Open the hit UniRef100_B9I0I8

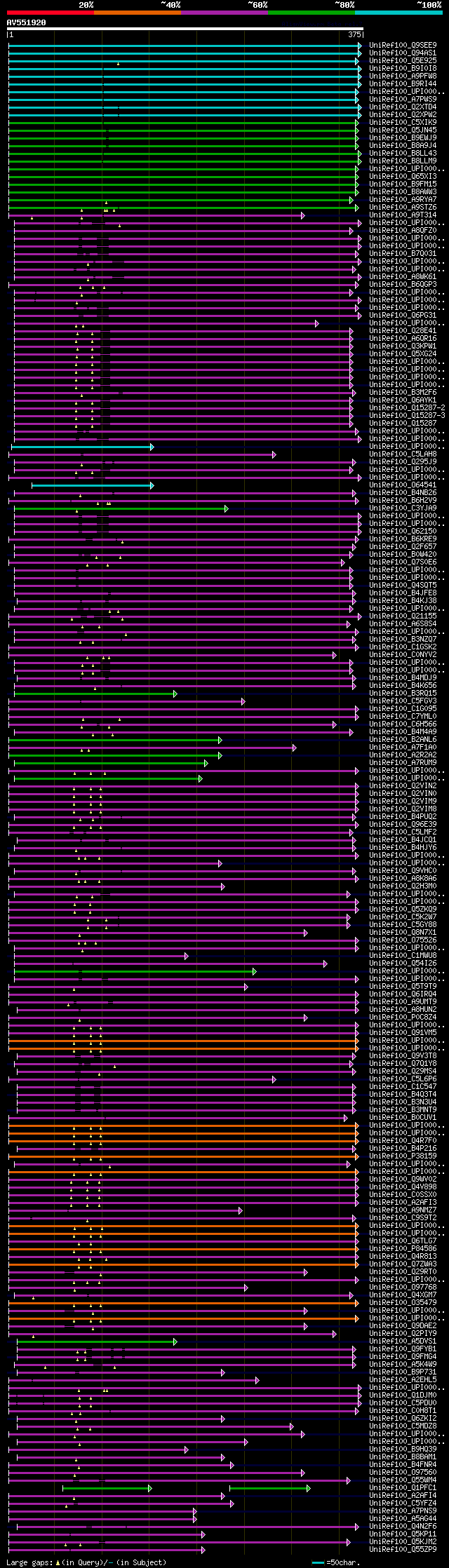coord(403,68)
